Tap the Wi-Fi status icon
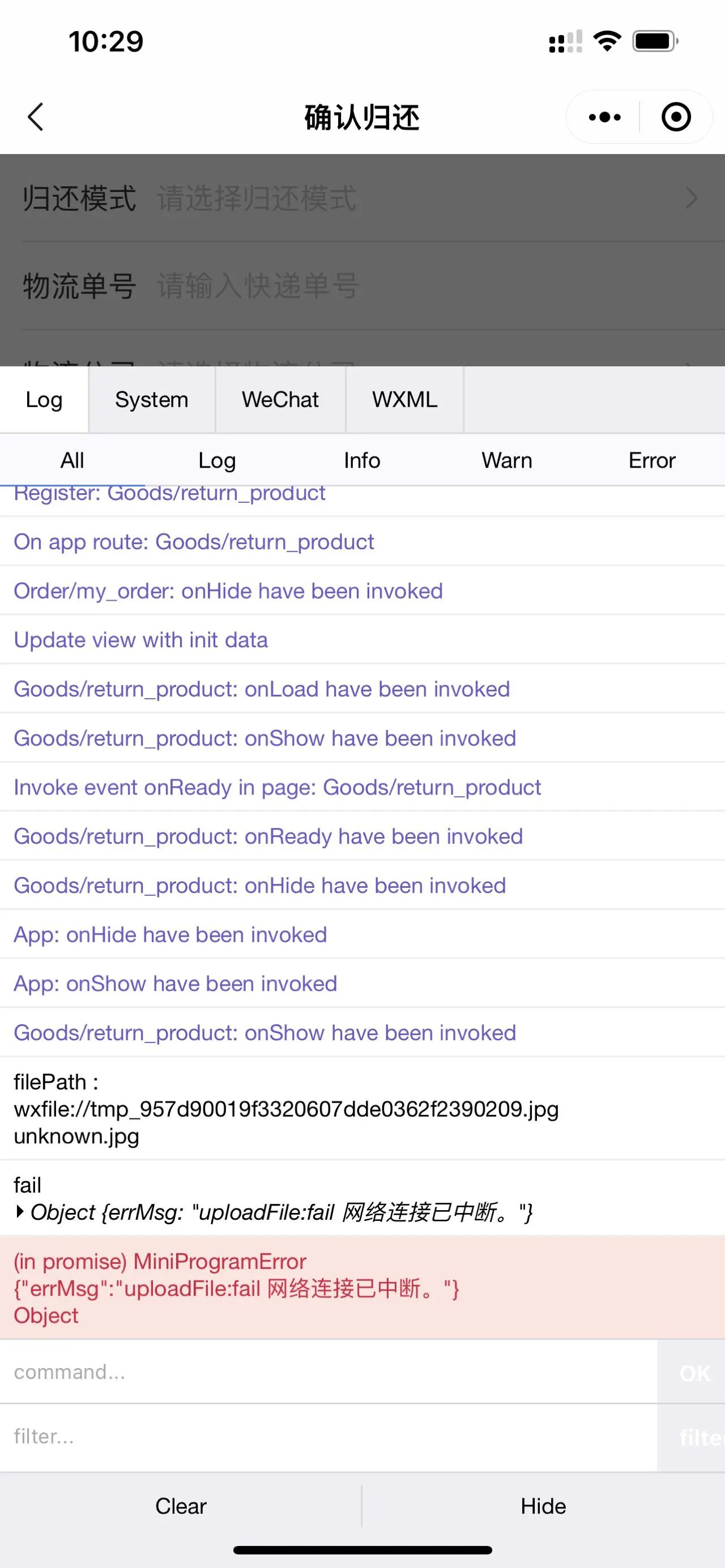 [607, 41]
